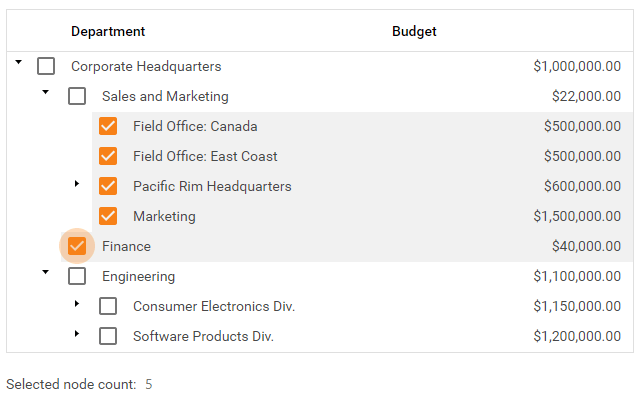Screen dimensions: 640x400
Task: Check Software Products Div. checkbox
Action: (108, 337)
